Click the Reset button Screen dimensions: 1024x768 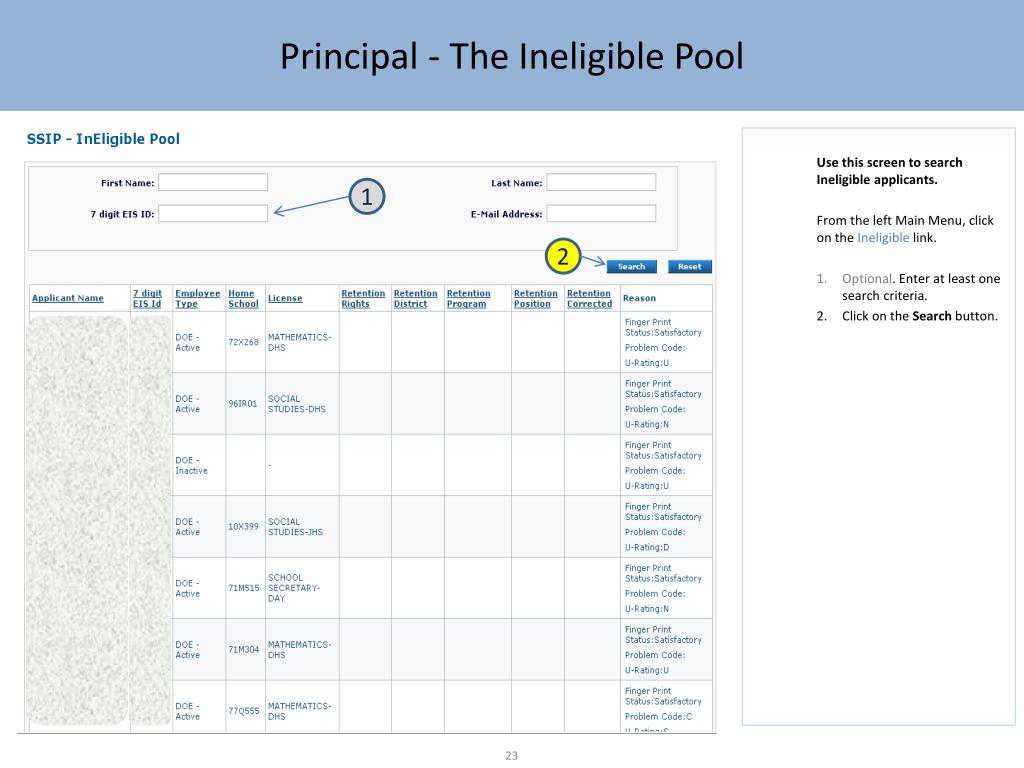690,266
